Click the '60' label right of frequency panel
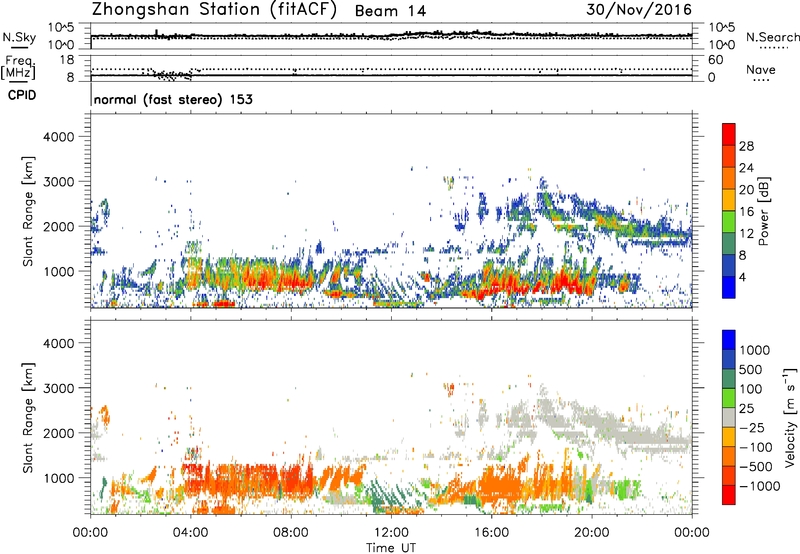The width and height of the screenshot is (800, 554). 715,60
